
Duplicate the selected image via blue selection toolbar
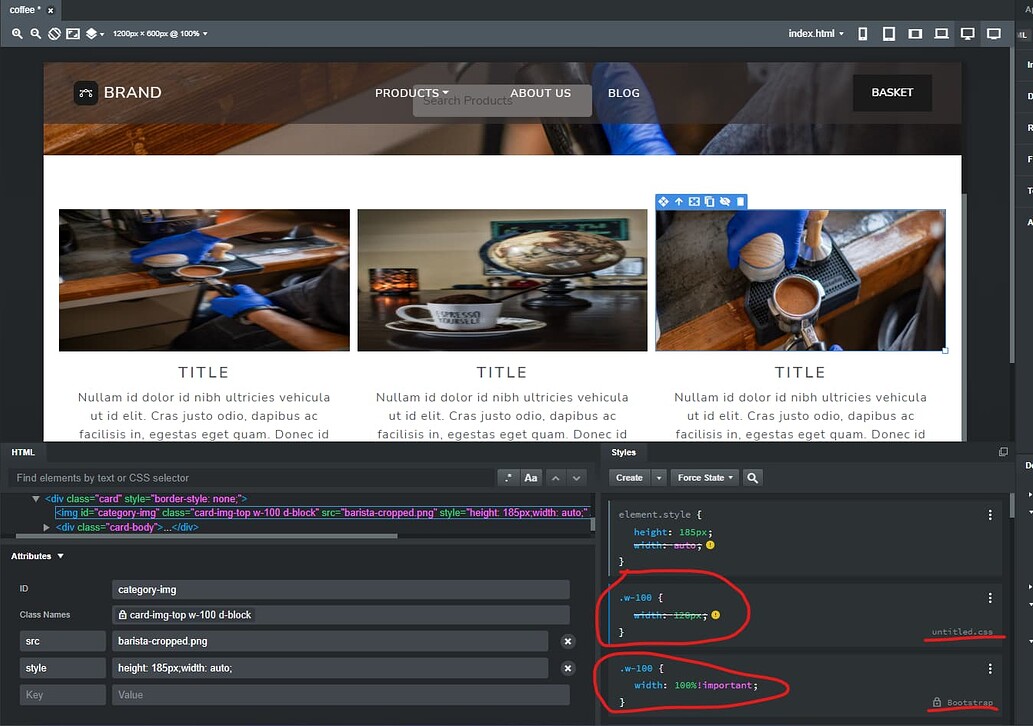point(709,201)
